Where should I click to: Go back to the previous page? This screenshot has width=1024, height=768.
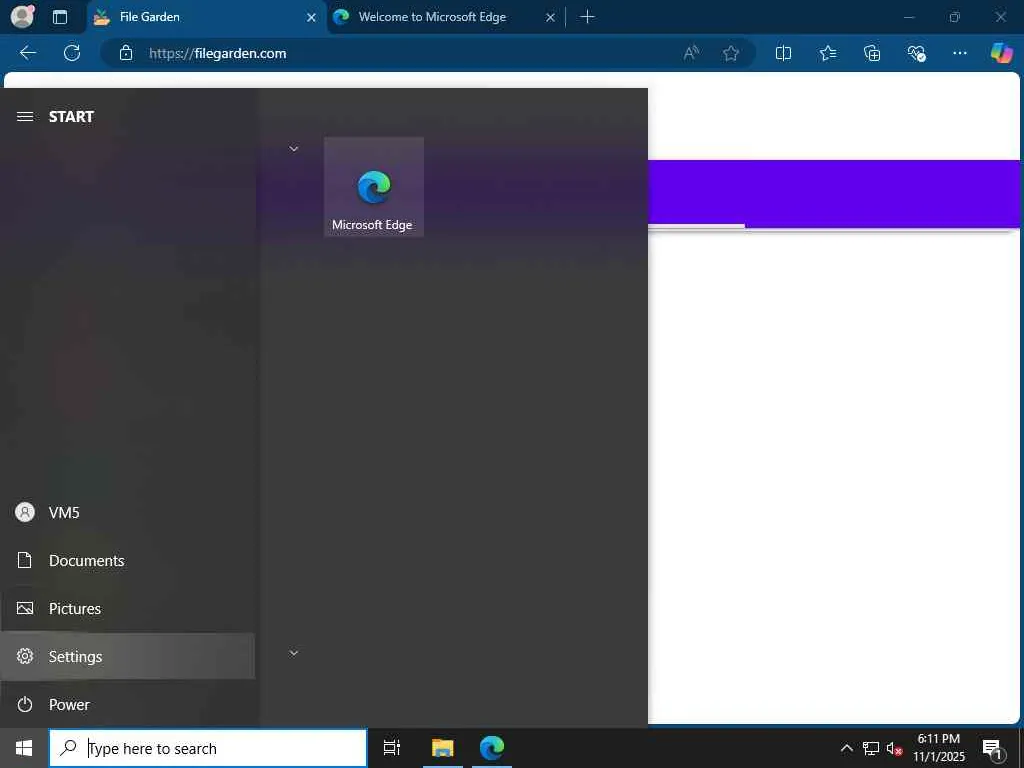28,53
